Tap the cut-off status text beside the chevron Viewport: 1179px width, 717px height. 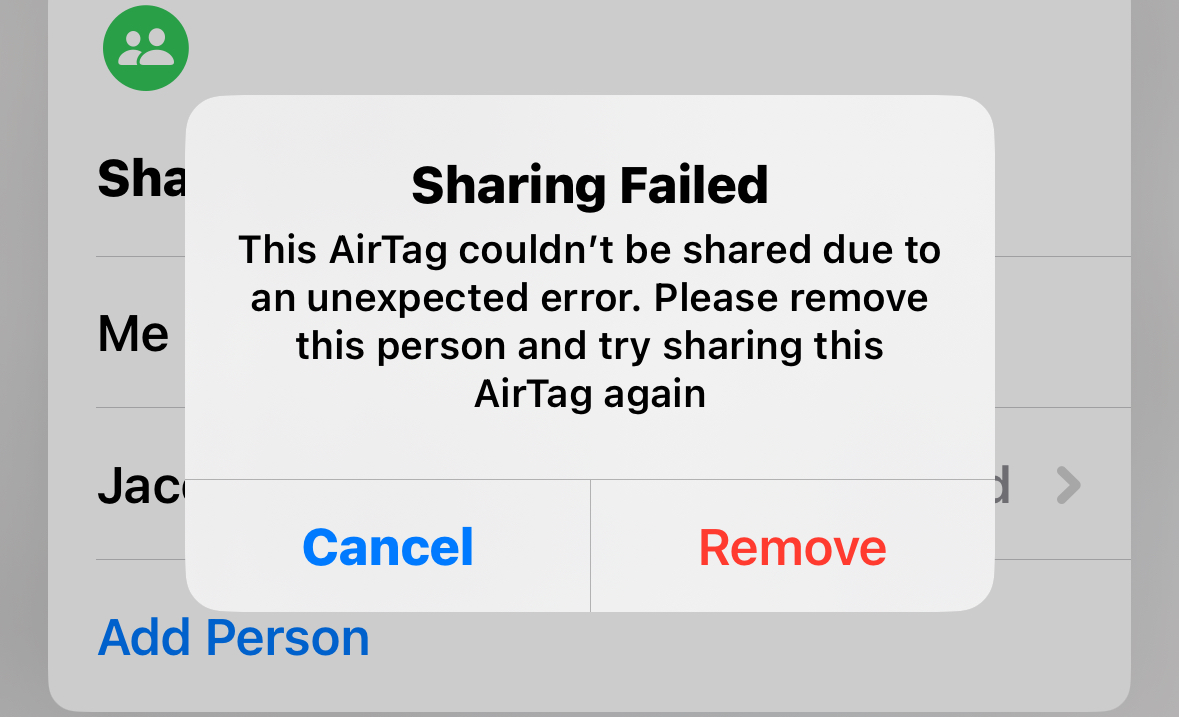click(x=1002, y=486)
